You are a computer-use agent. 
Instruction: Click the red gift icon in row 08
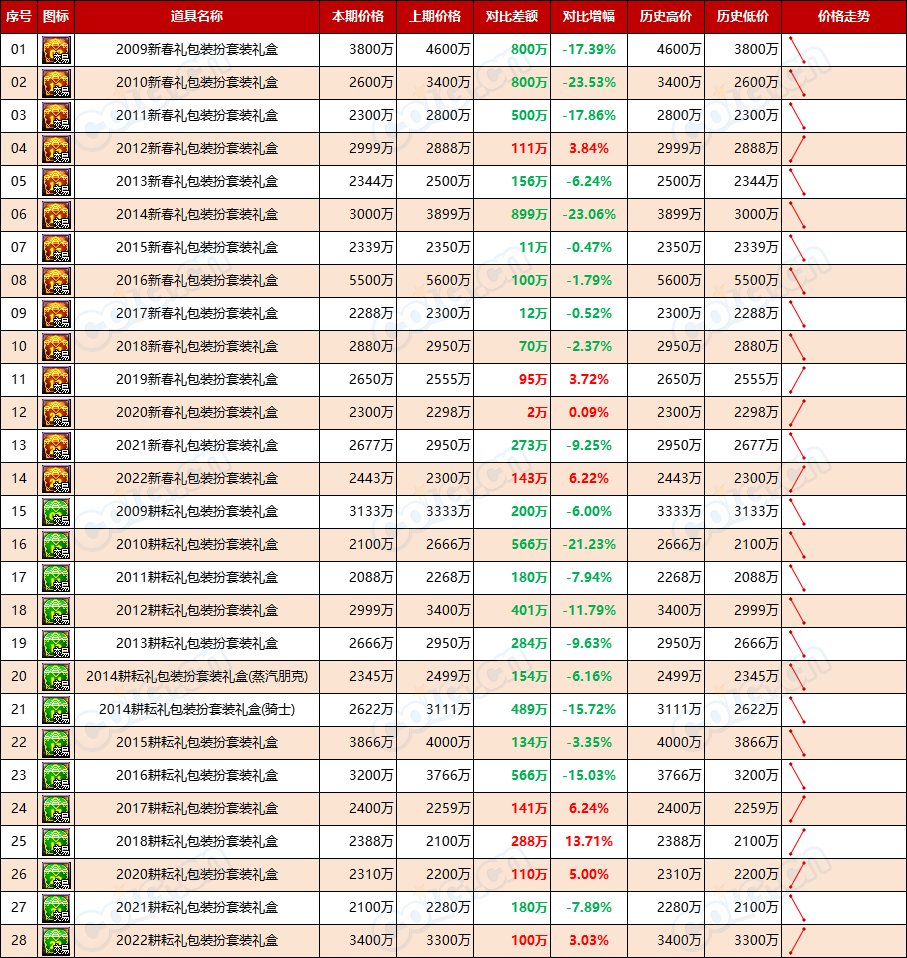(56, 281)
